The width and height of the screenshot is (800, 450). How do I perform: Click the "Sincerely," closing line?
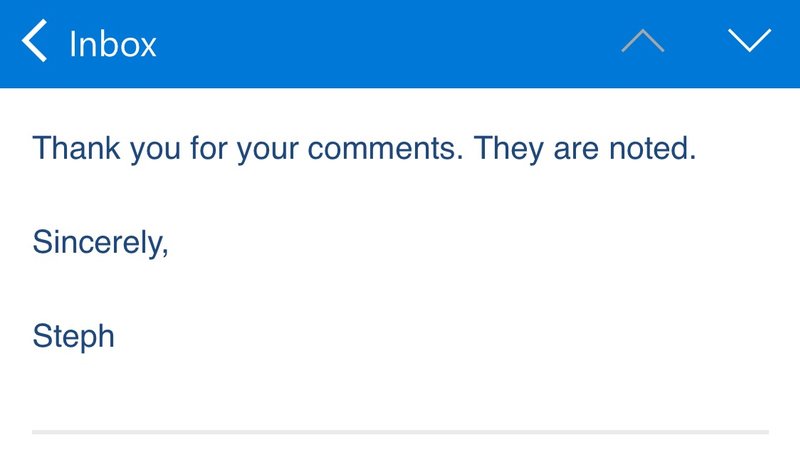tap(100, 243)
